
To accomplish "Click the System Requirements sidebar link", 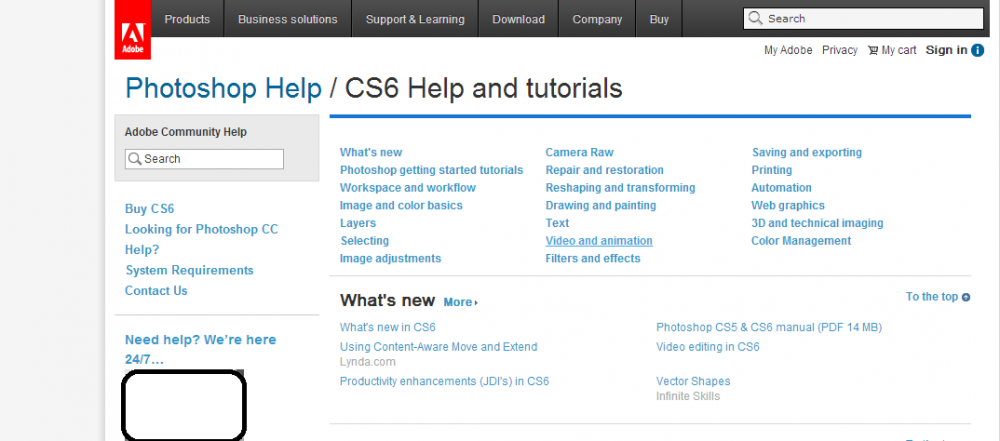I will point(189,270).
